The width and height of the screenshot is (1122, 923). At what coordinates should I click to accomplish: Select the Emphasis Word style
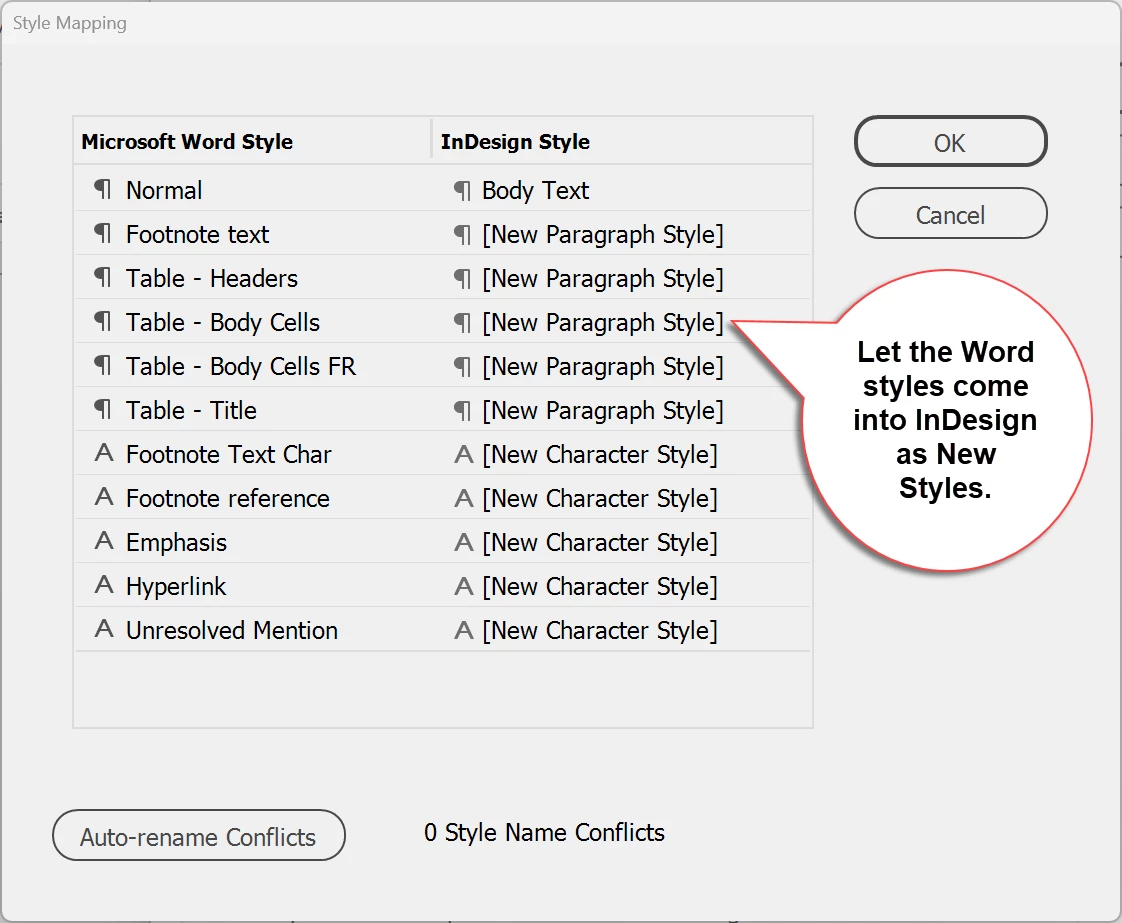click(x=176, y=542)
